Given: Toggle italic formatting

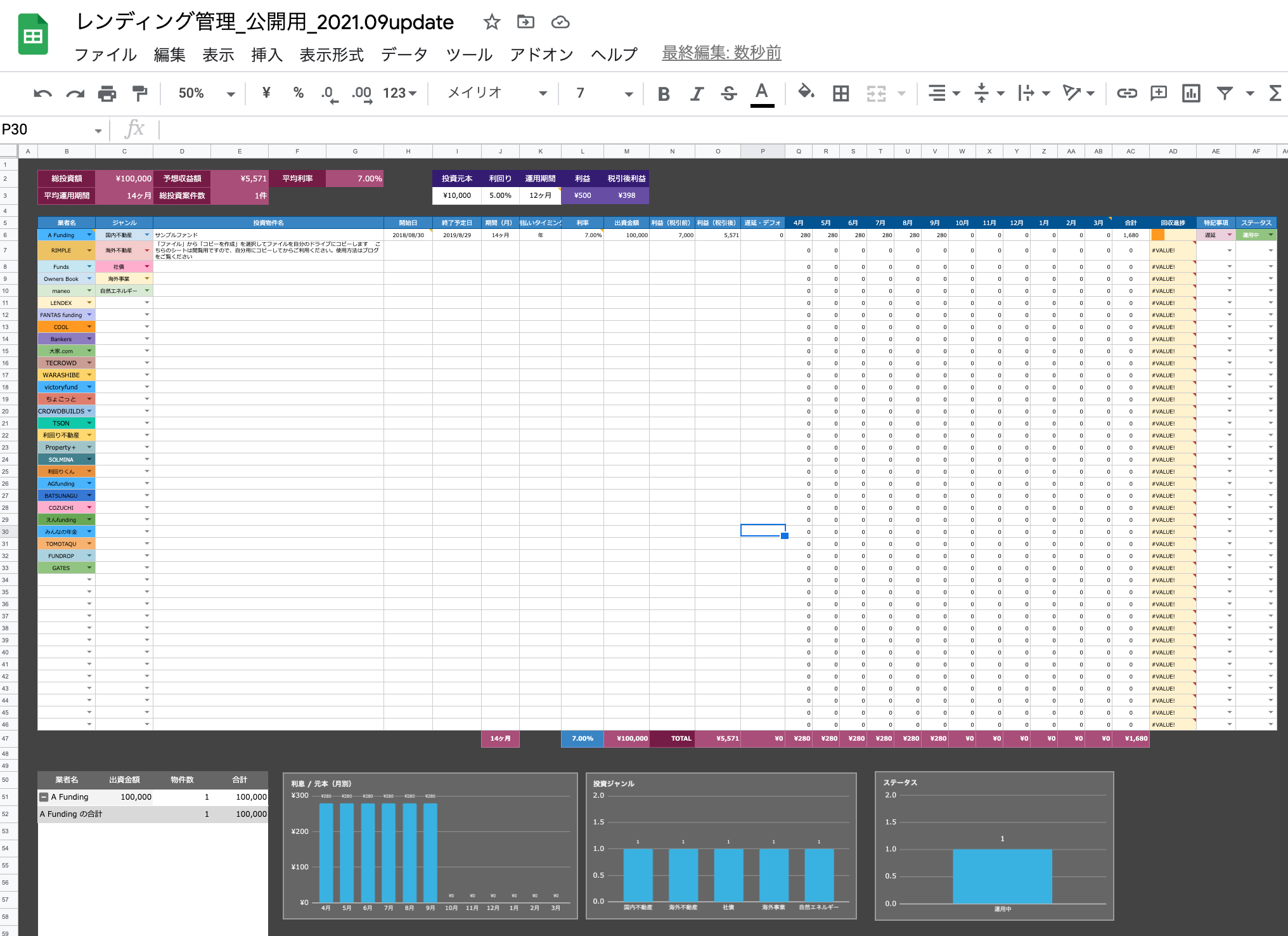Looking at the screenshot, I should click(697, 94).
